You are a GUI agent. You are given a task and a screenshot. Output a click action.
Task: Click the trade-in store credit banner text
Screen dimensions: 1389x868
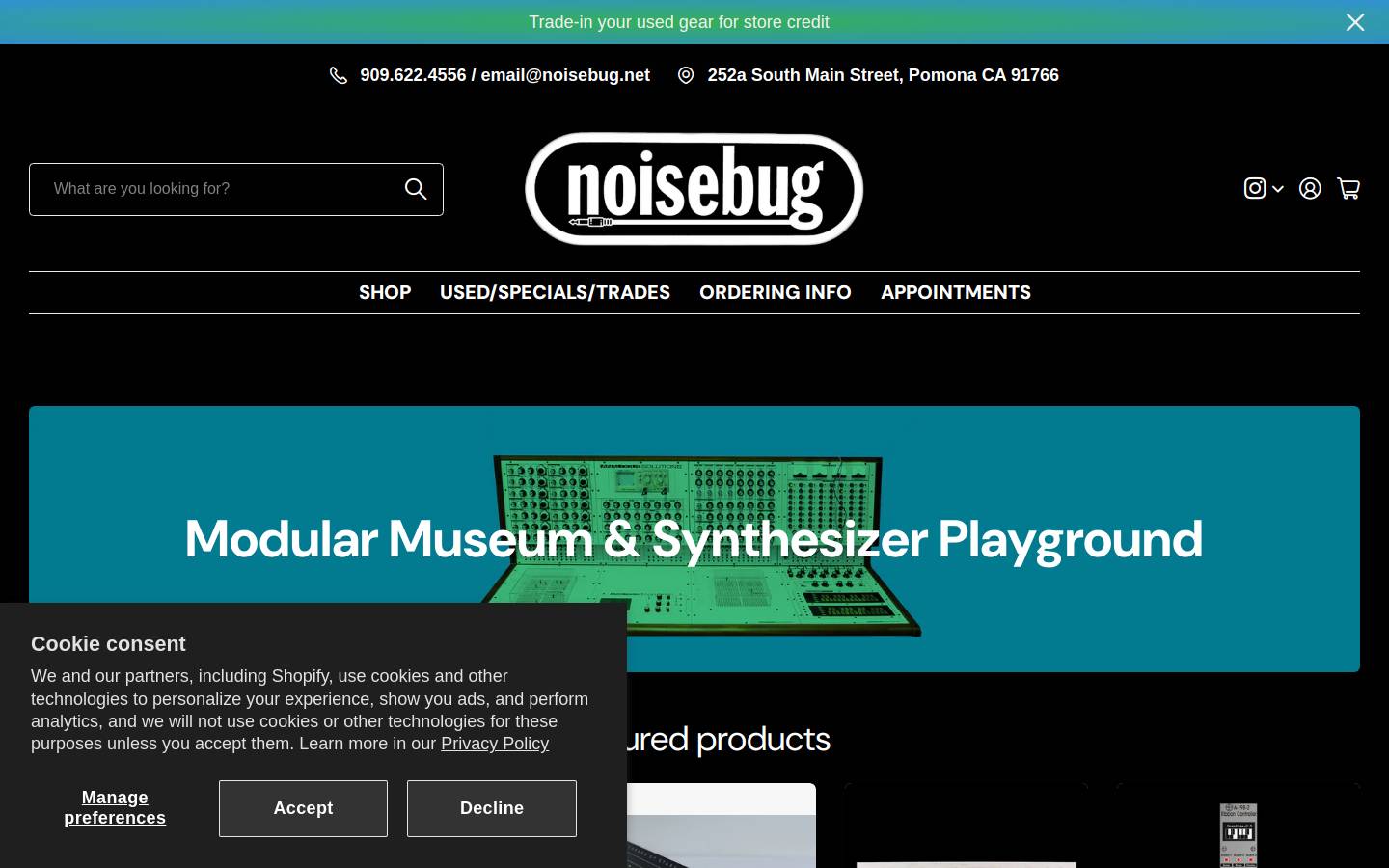click(679, 22)
